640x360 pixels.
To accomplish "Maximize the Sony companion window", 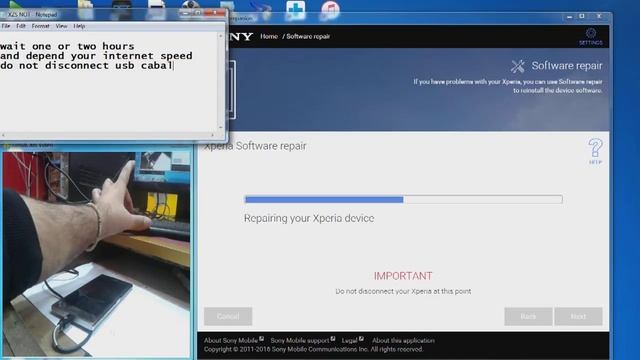I will (582, 16).
